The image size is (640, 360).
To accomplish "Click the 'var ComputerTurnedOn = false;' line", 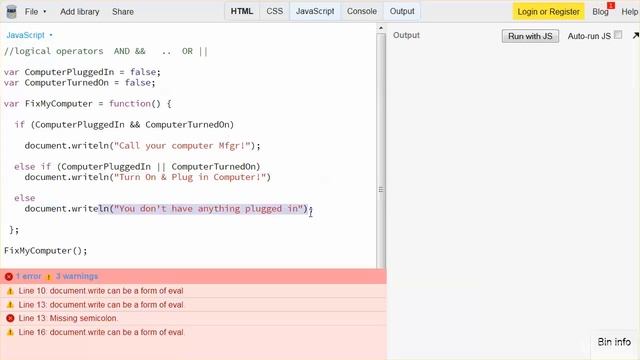I will (x=80, y=83).
